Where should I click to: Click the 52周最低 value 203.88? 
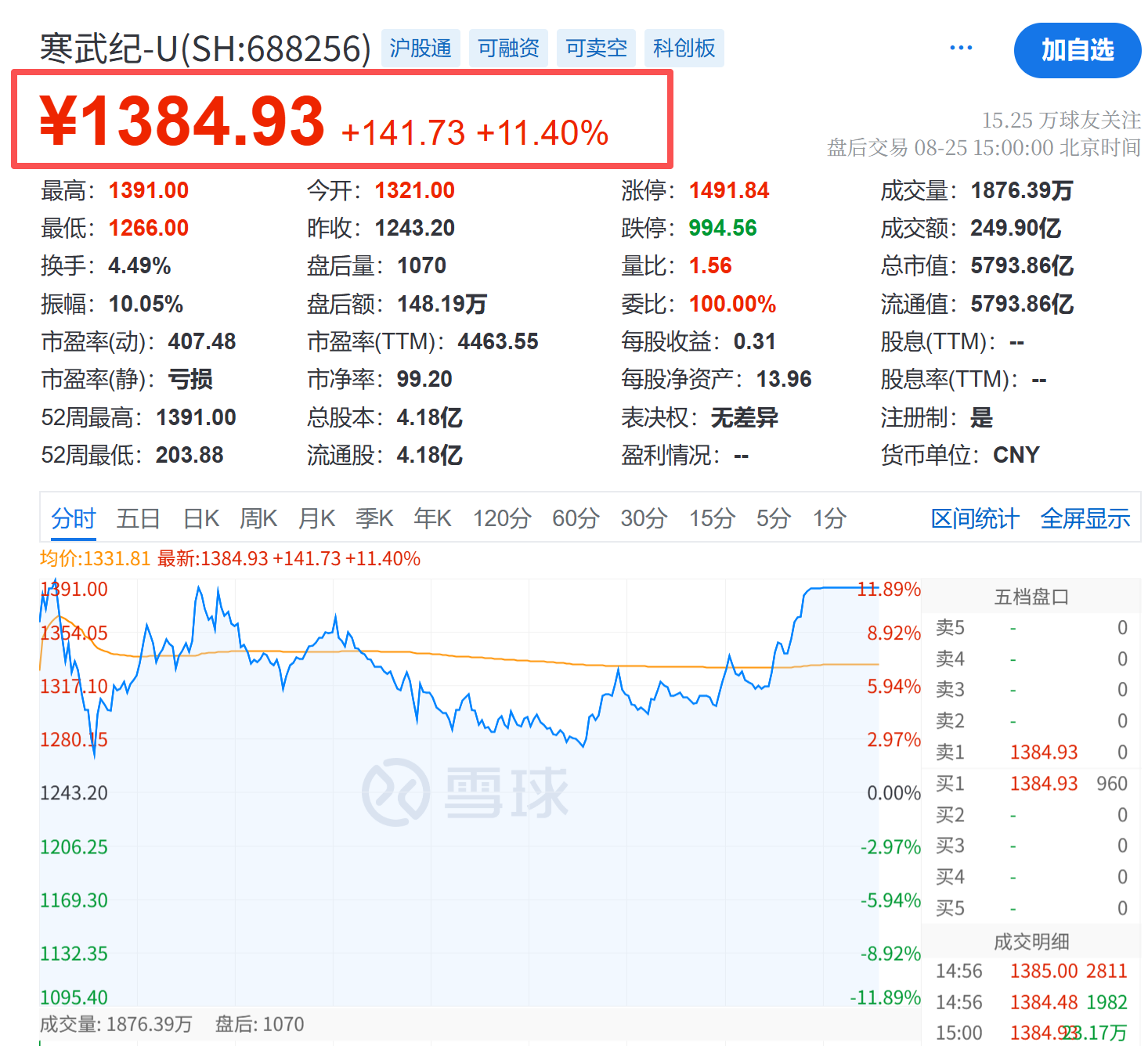[x=190, y=455]
